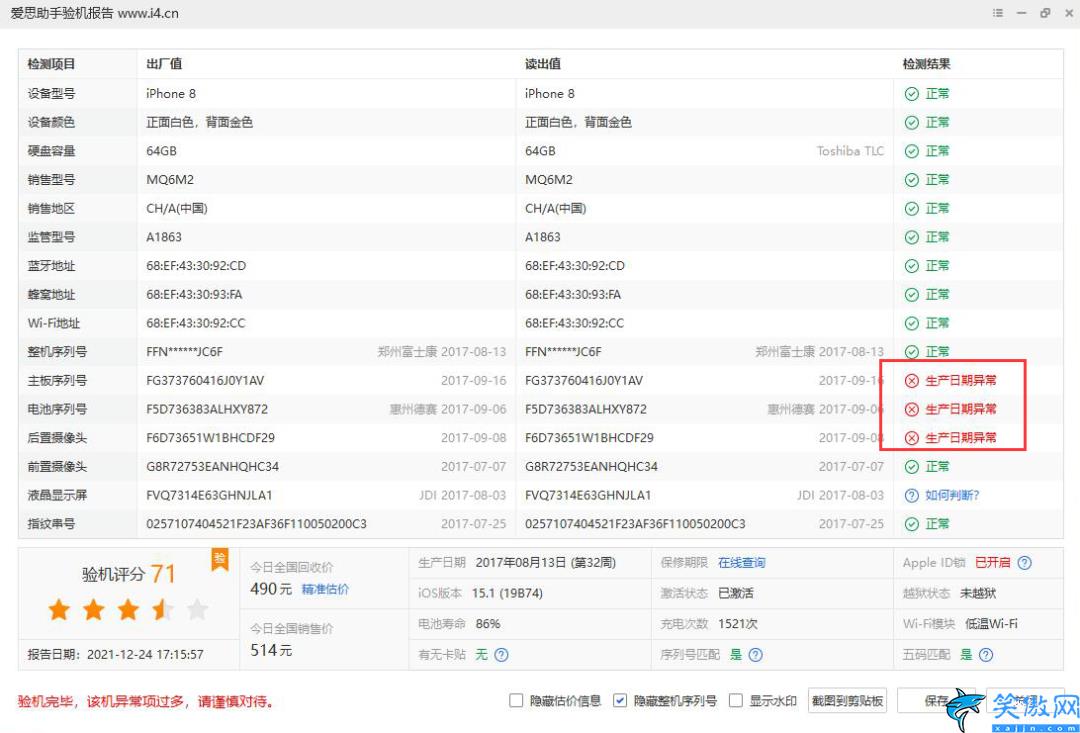1080x733 pixels.
Task: Click the 保存 button
Action: coord(937,701)
